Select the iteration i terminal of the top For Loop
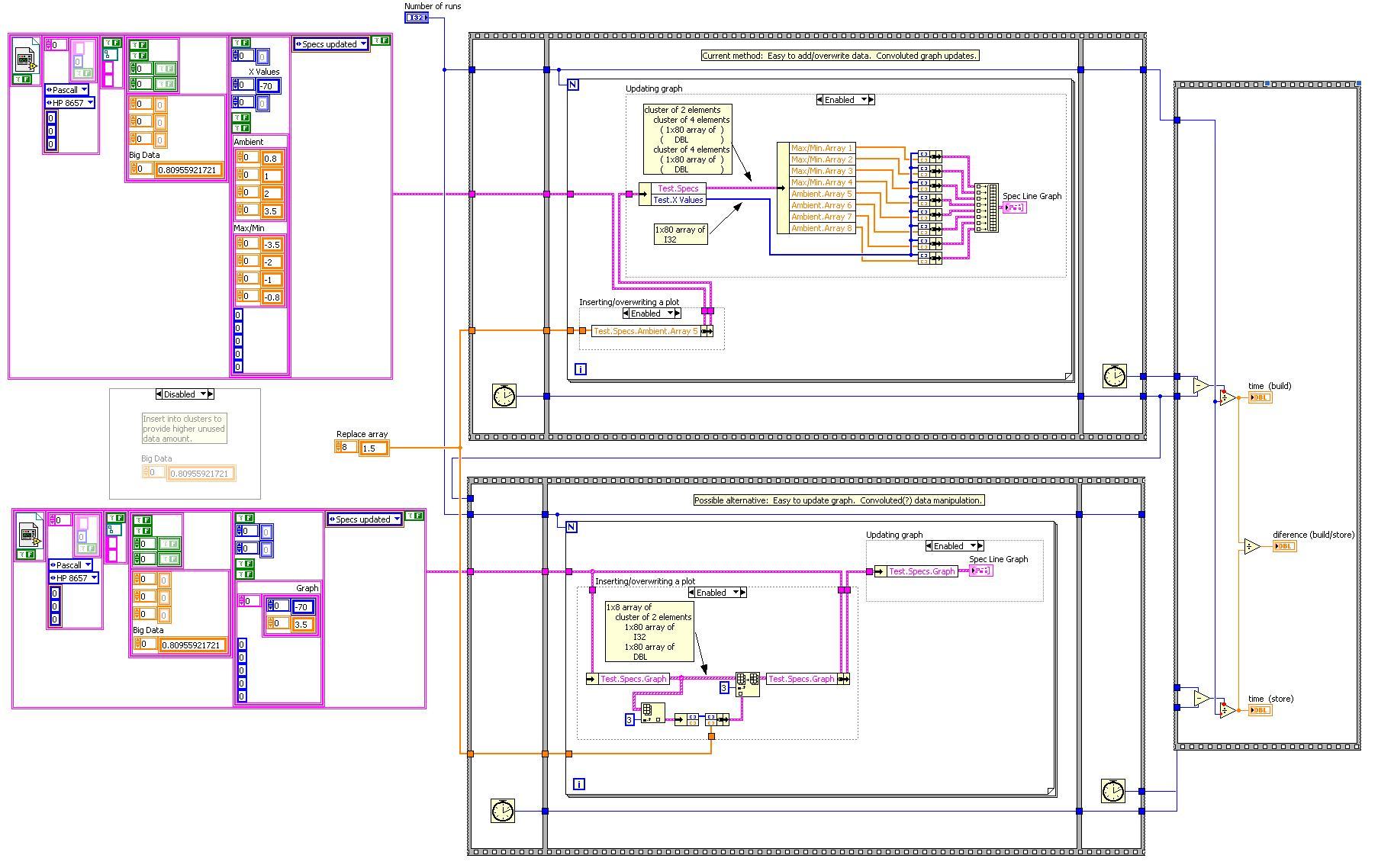 (x=581, y=369)
